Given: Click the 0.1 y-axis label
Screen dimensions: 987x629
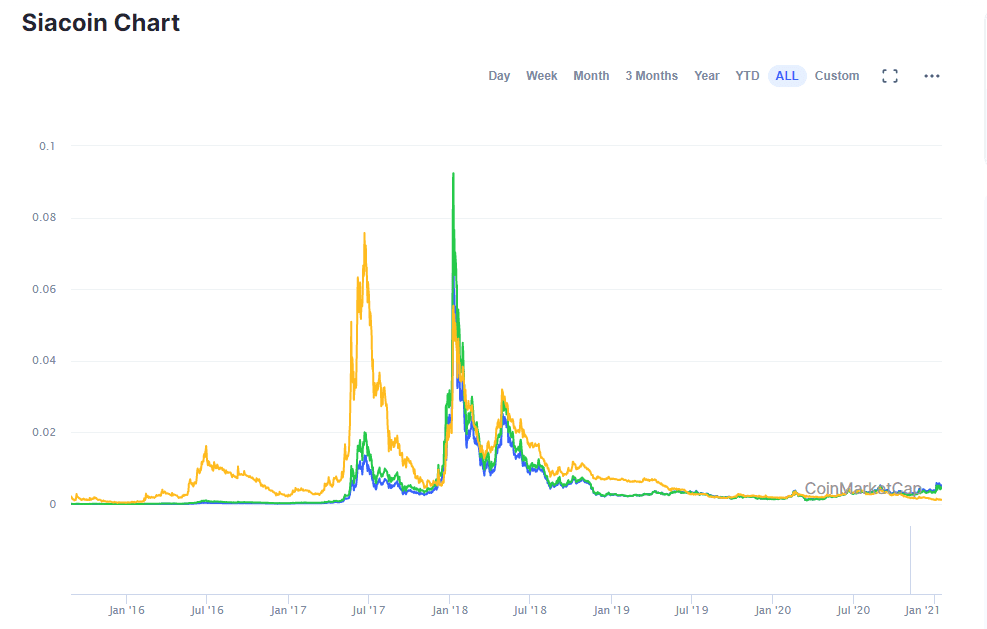Looking at the screenshot, I should coord(47,146).
